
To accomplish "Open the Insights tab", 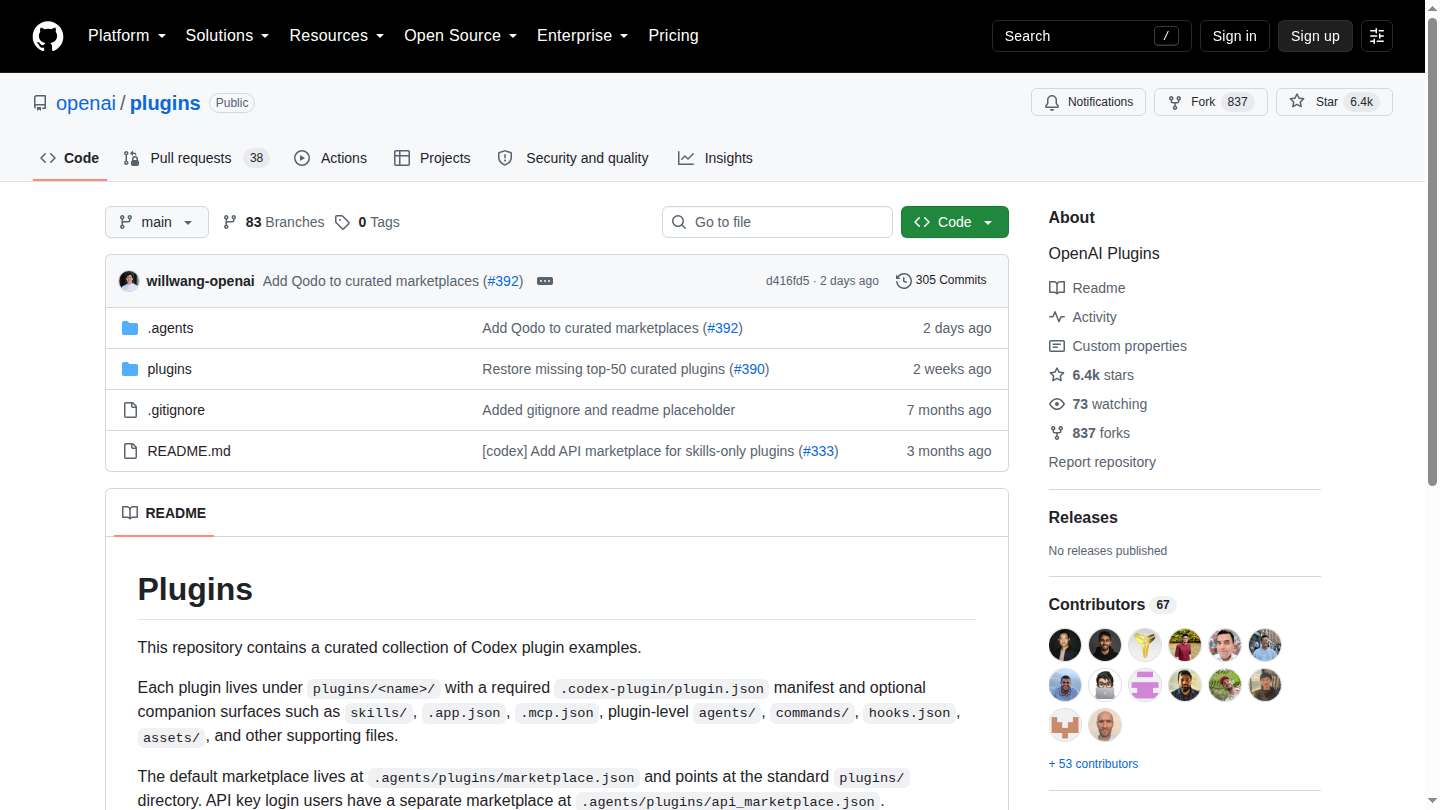I will (715, 158).
